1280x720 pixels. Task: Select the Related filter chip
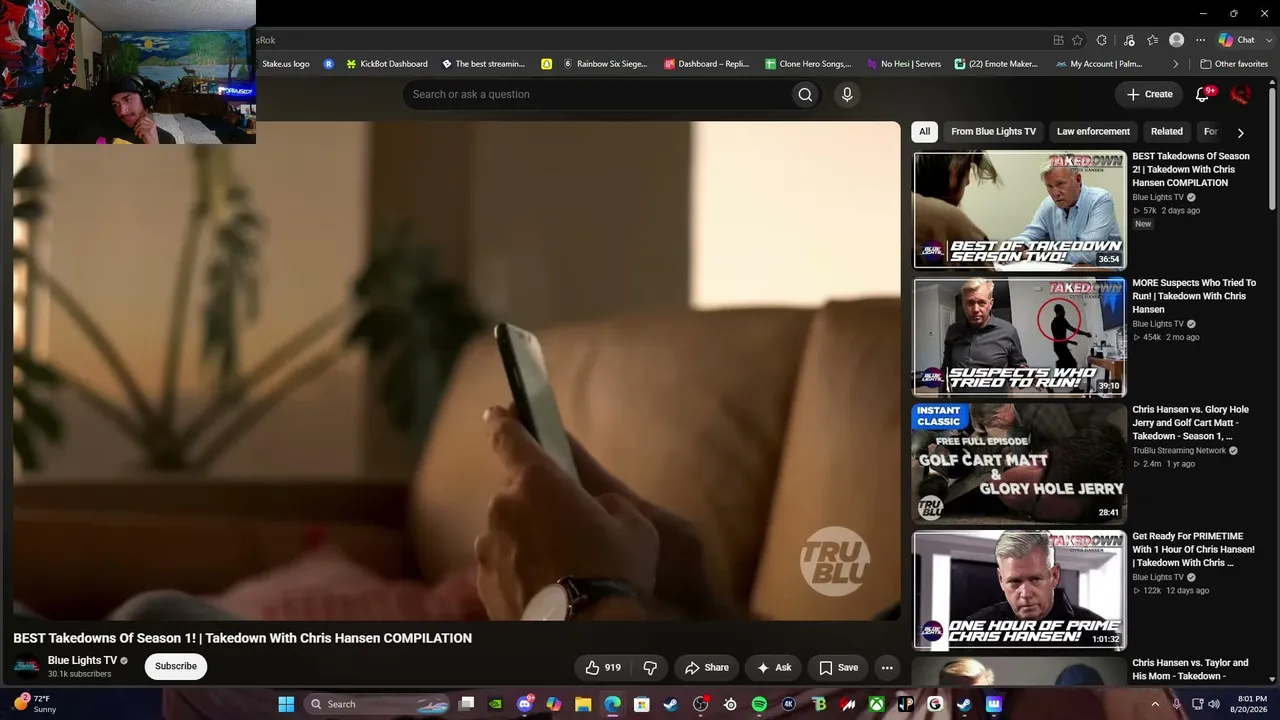tap(1167, 131)
